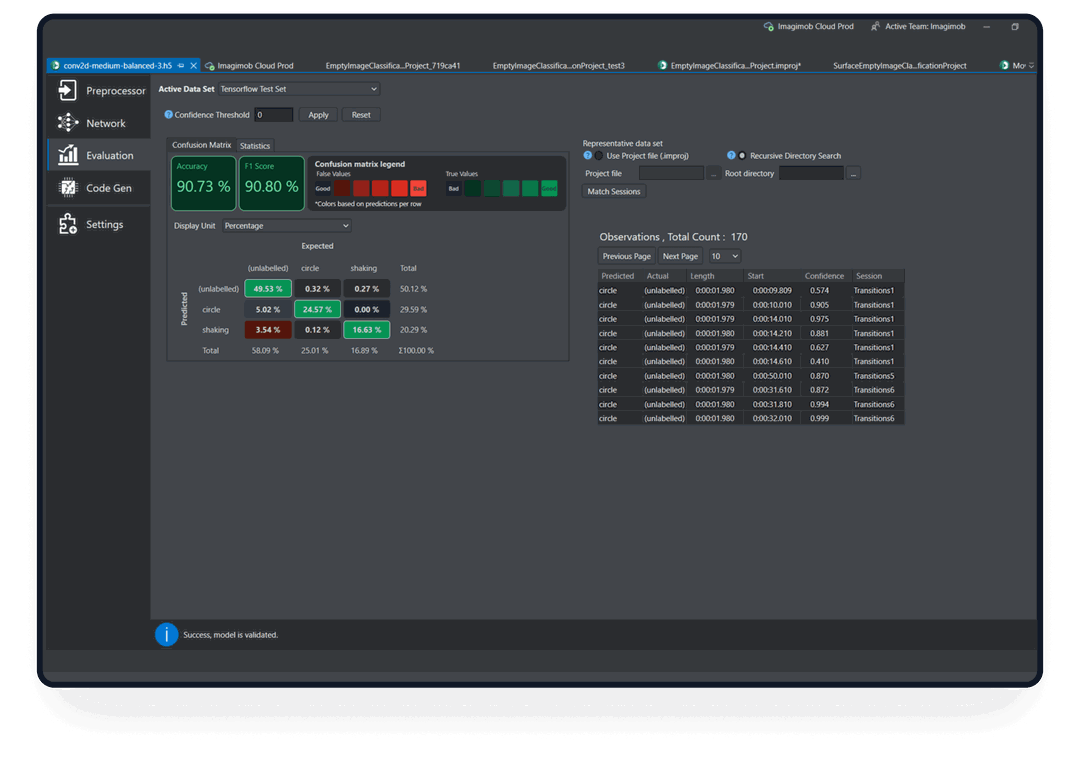Click the Active Team user icon
Screen dimensions: 1080x763
click(x=875, y=27)
